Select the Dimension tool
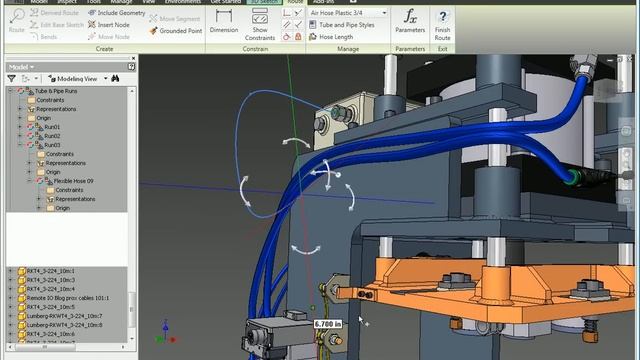This screenshot has height=360, width=640. click(x=224, y=21)
